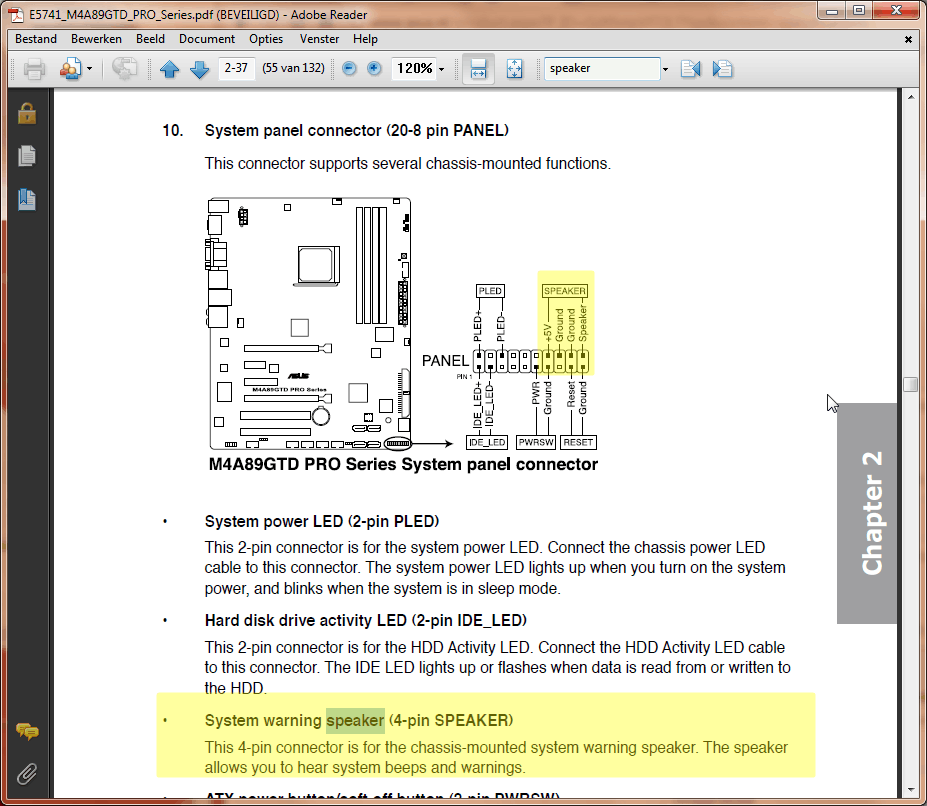The width and height of the screenshot is (927, 806).
Task: Open the collaborate/share tool icon
Action: click(x=70, y=69)
